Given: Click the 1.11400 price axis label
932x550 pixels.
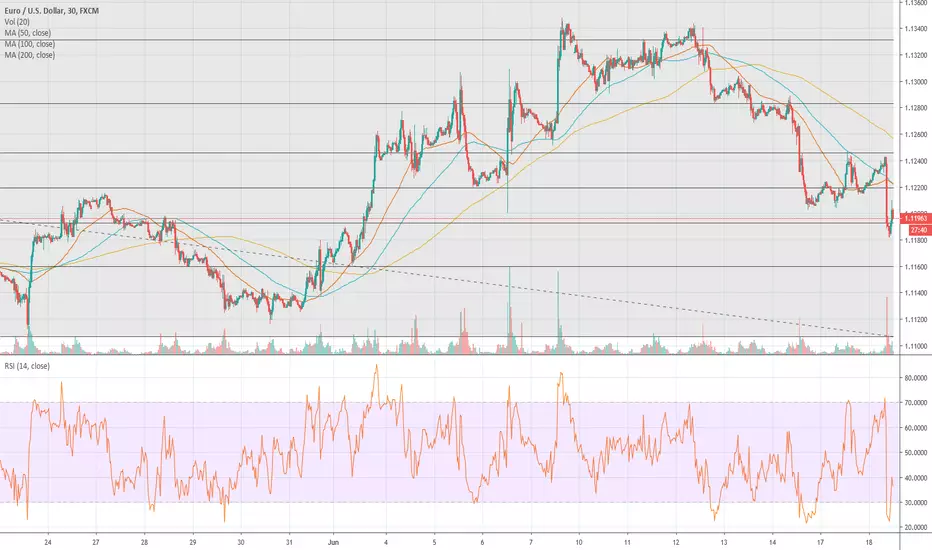Looking at the screenshot, I should click(917, 293).
